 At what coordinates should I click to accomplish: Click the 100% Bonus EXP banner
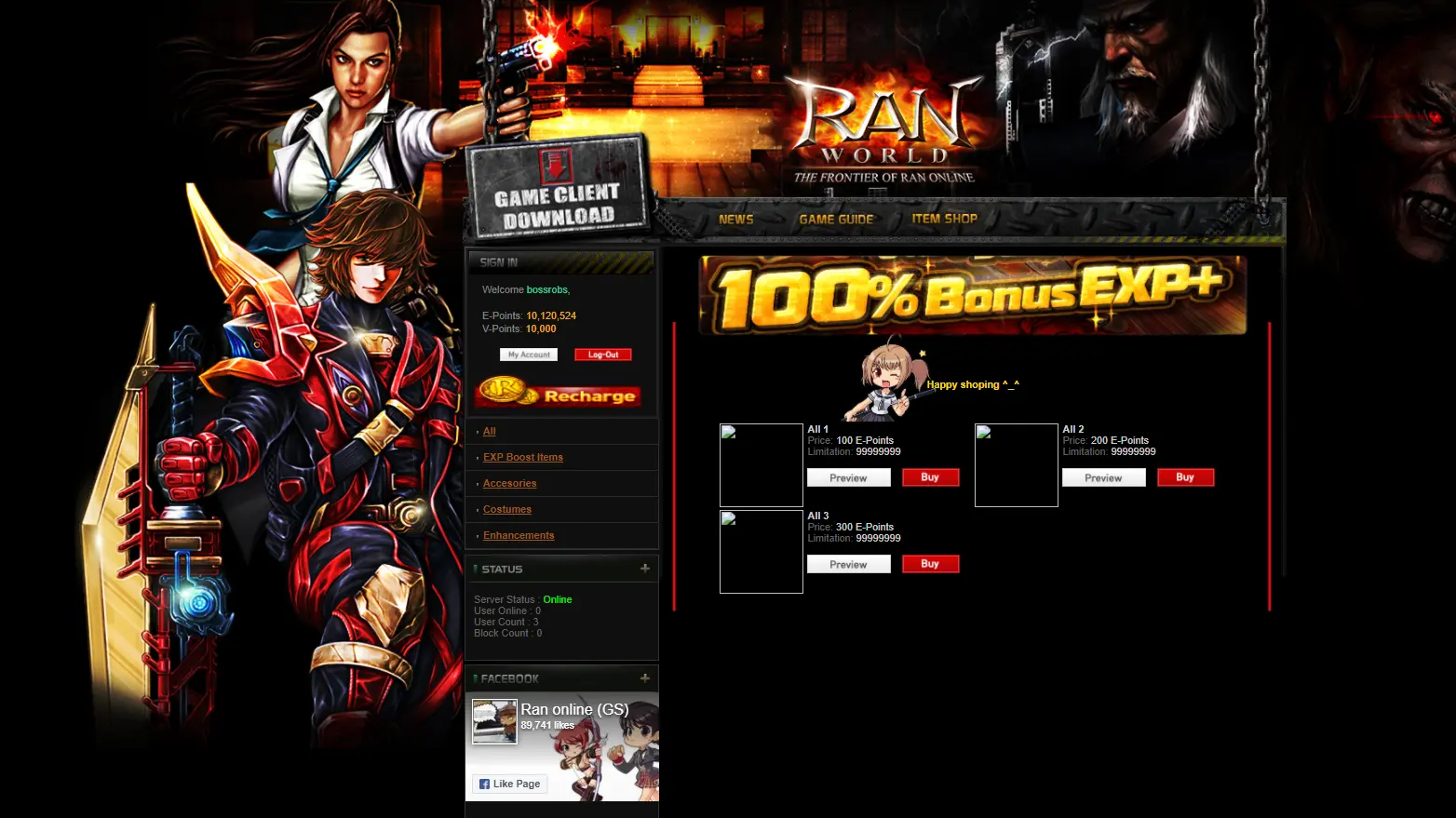click(x=972, y=295)
